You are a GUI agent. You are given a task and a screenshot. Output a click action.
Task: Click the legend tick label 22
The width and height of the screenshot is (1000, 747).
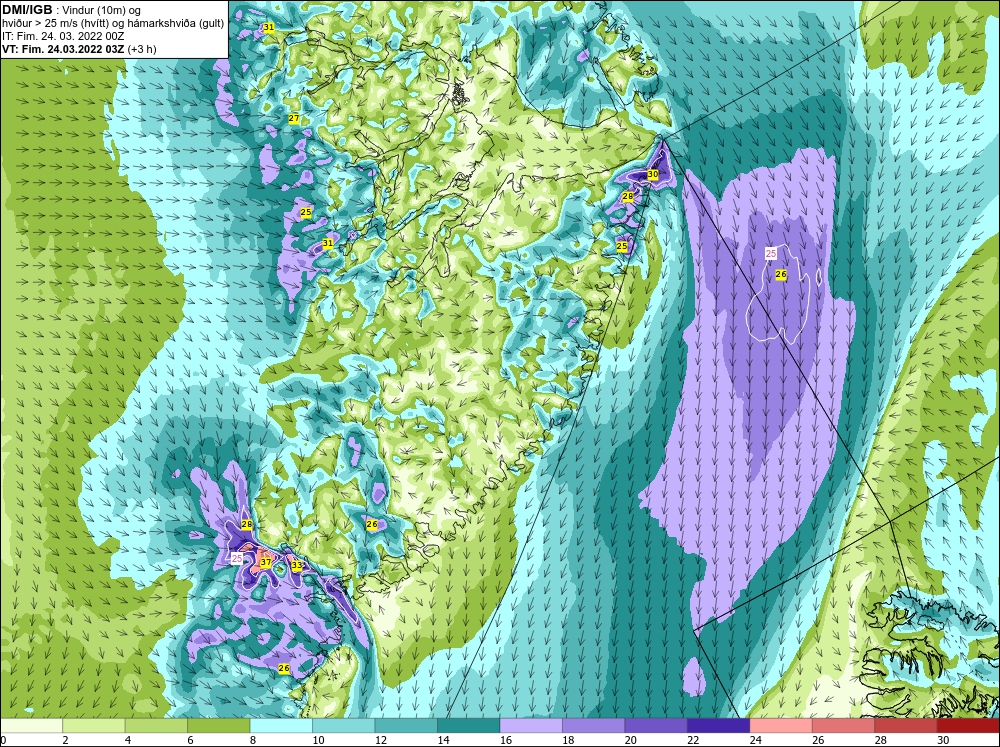[693, 740]
